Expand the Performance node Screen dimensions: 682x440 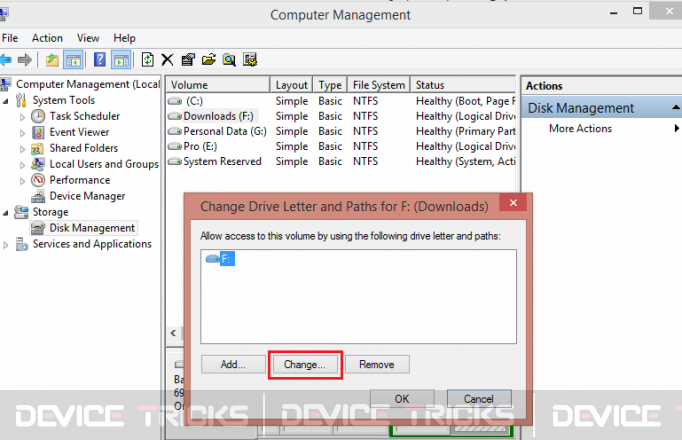tap(22, 181)
